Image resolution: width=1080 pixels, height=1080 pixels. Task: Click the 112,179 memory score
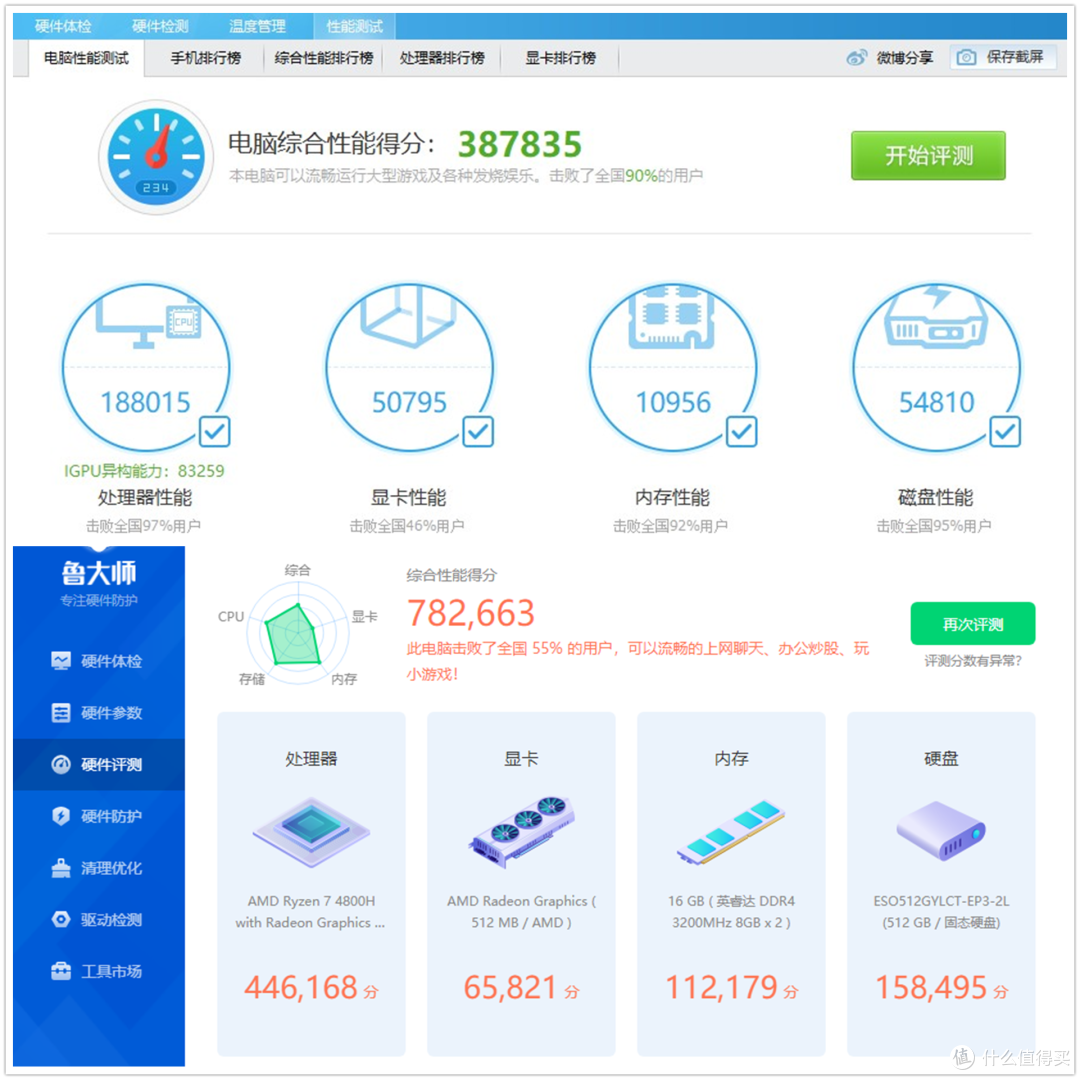(x=731, y=988)
